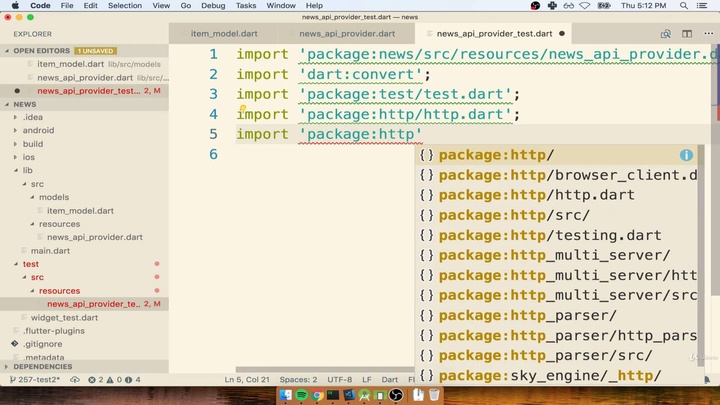
Task: Show info for package:http/ suggestion
Action: tap(686, 155)
